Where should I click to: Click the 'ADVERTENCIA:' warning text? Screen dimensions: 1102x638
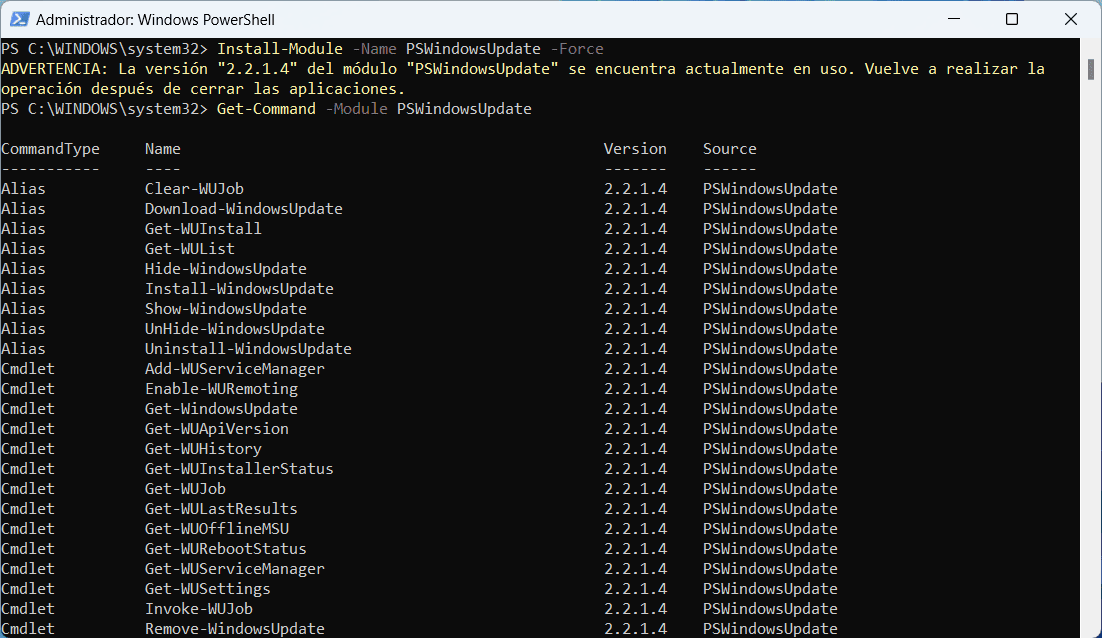(55, 69)
